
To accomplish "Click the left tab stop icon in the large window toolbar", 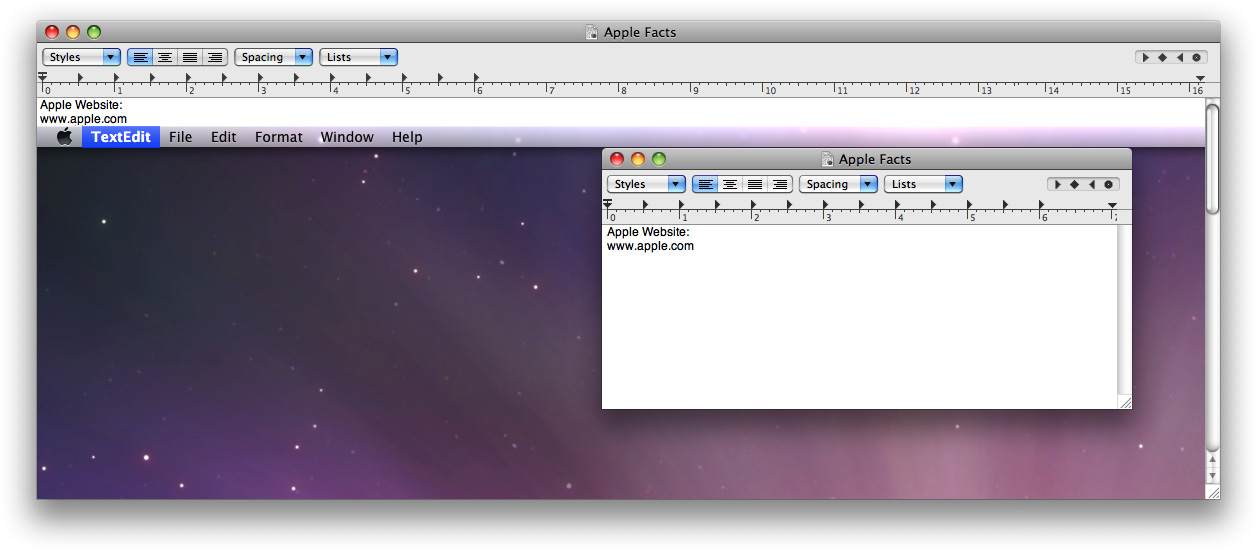I will pyautogui.click(x=1145, y=58).
